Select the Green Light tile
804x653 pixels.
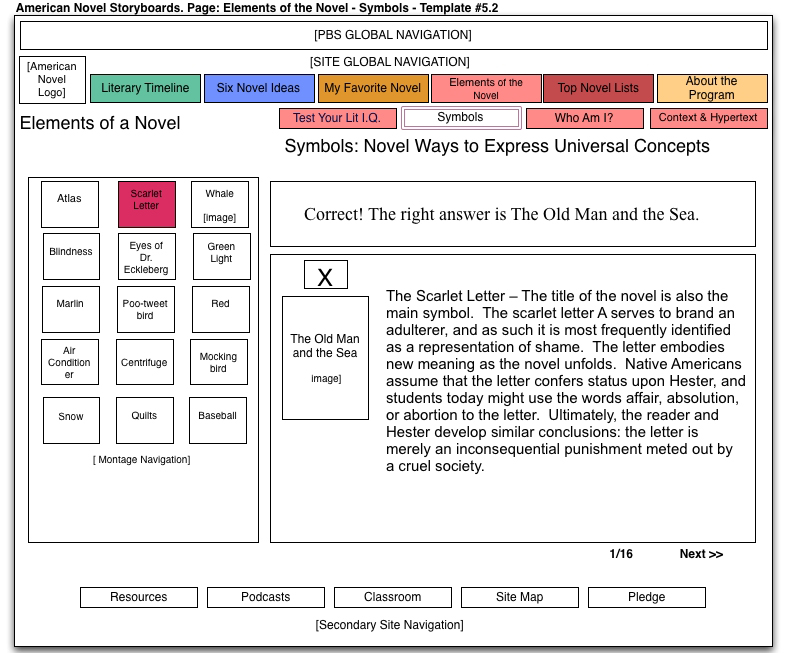[x=221, y=255]
